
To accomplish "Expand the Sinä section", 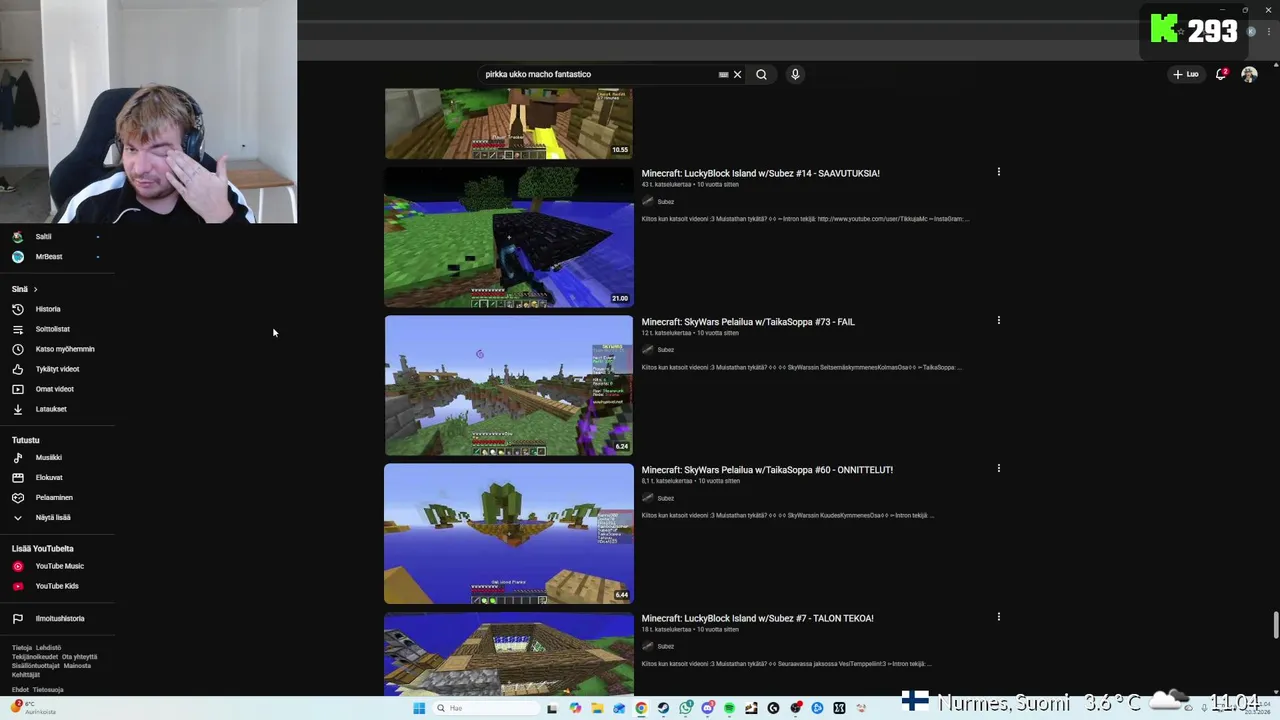I will tap(25, 289).
